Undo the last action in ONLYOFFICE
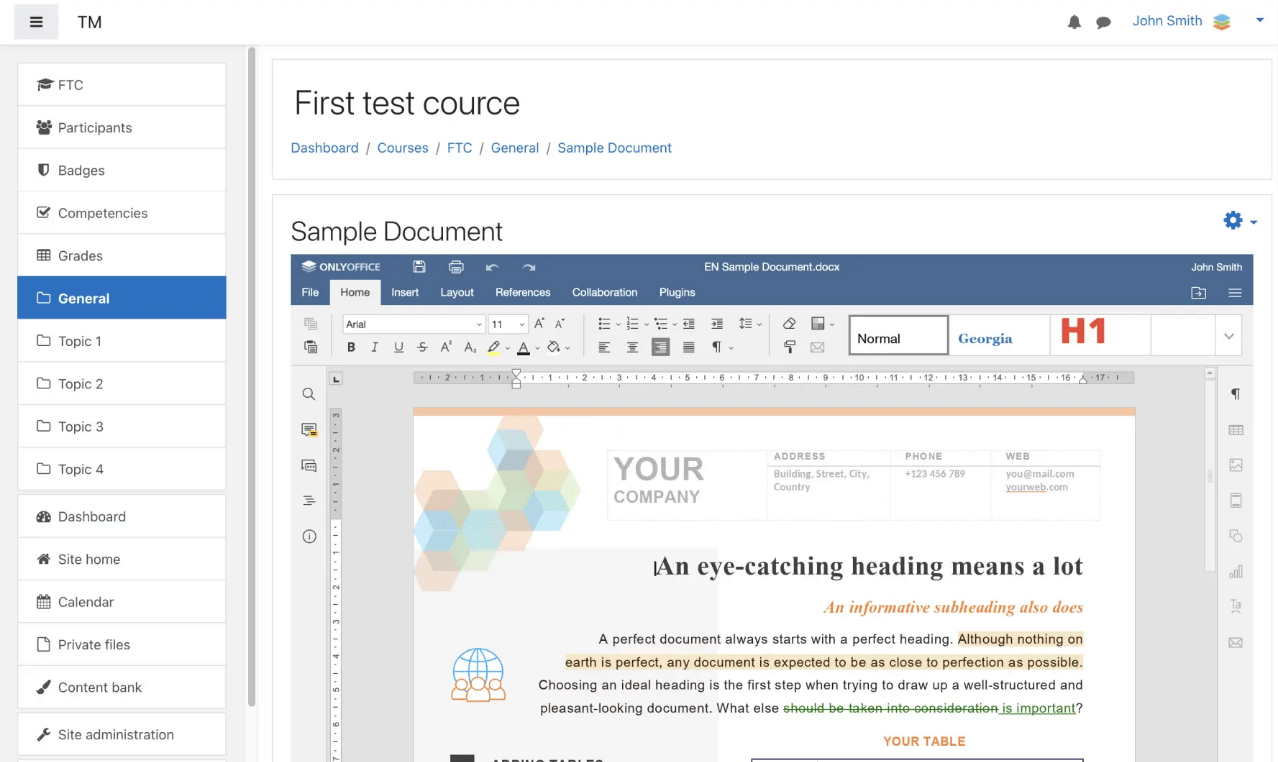 [492, 267]
